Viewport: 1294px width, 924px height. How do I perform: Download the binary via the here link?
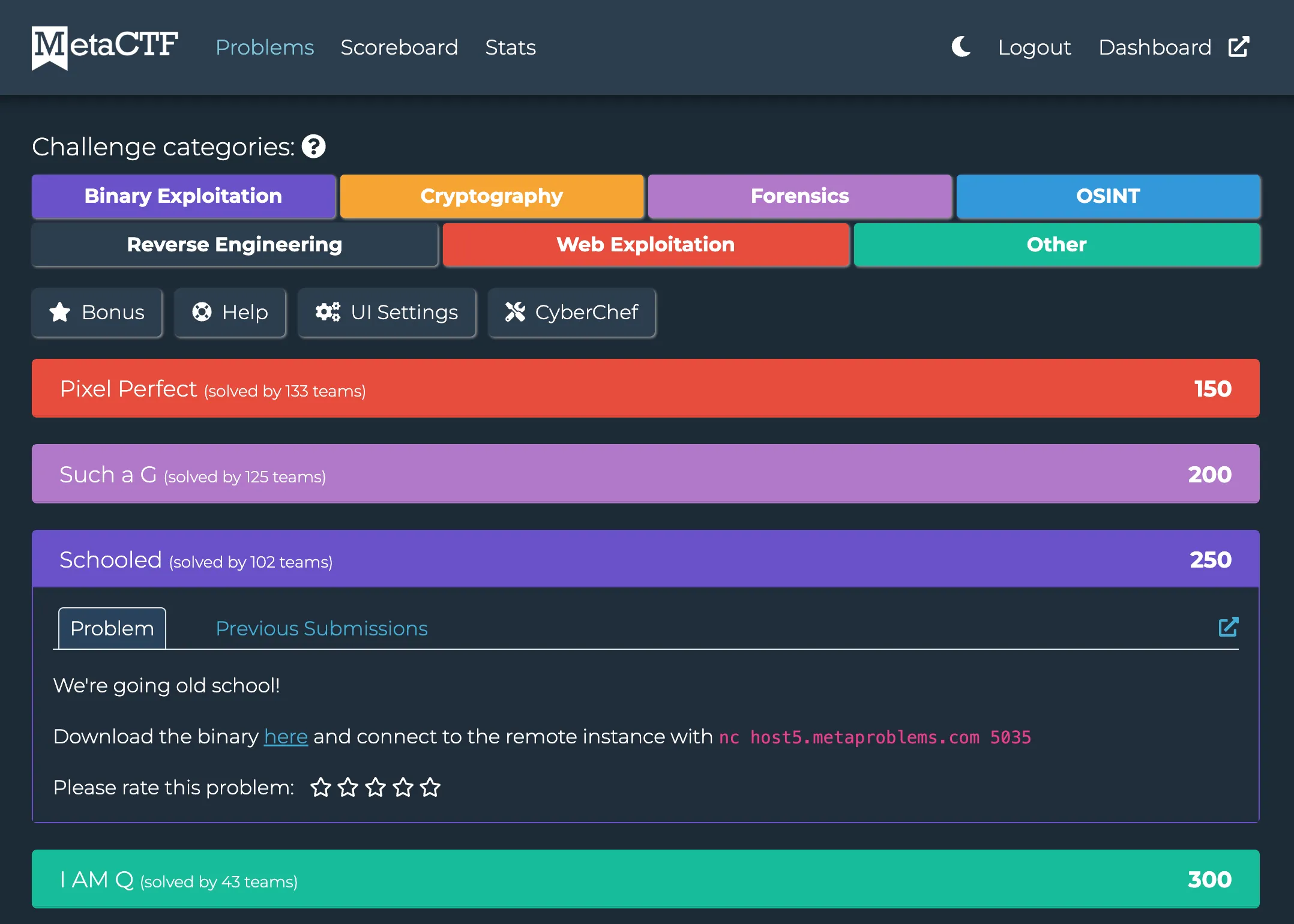[x=286, y=736]
